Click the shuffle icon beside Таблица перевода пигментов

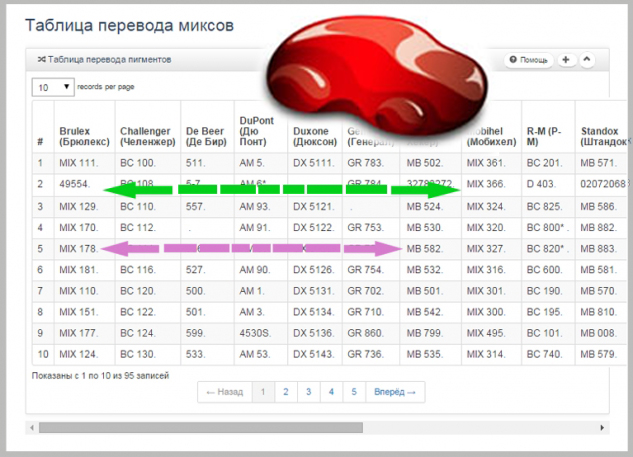[41, 60]
